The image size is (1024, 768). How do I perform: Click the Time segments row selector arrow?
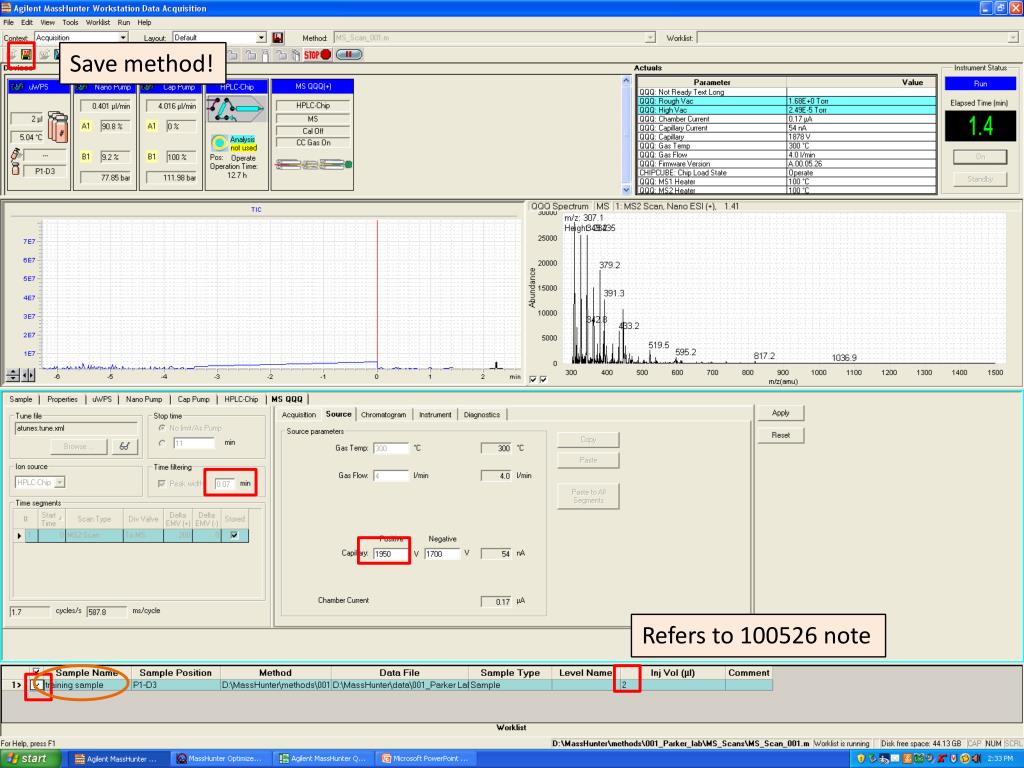coord(20,536)
